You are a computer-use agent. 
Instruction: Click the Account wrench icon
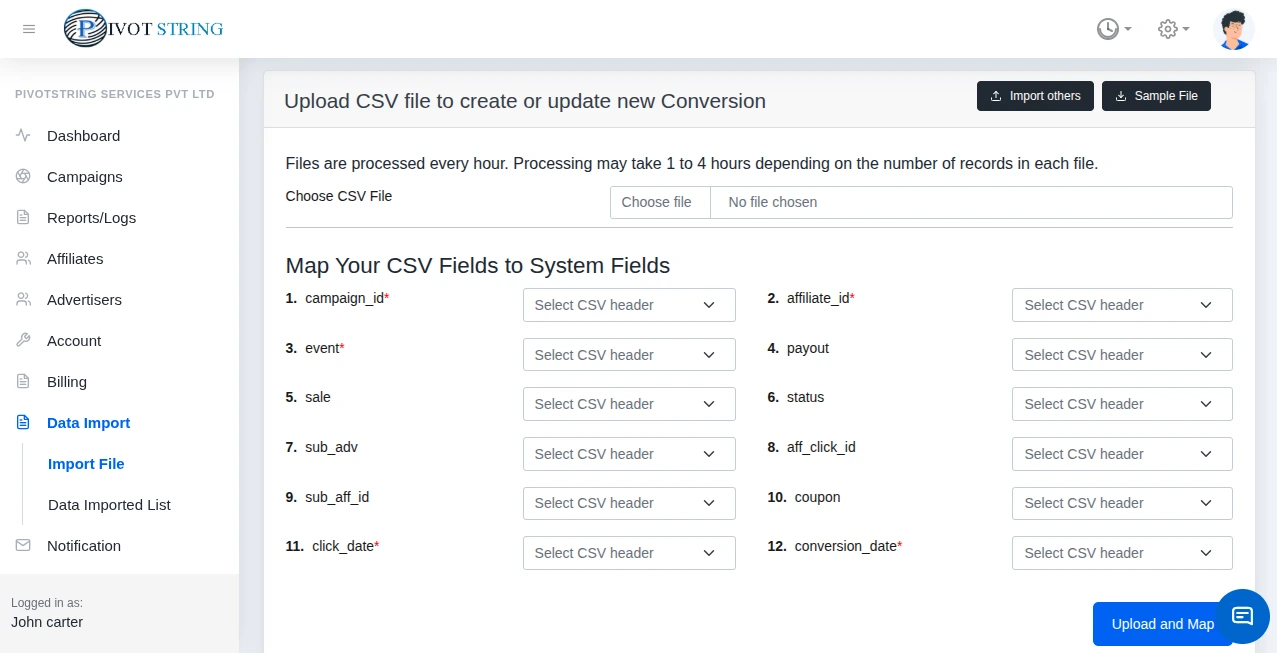[x=22, y=340]
